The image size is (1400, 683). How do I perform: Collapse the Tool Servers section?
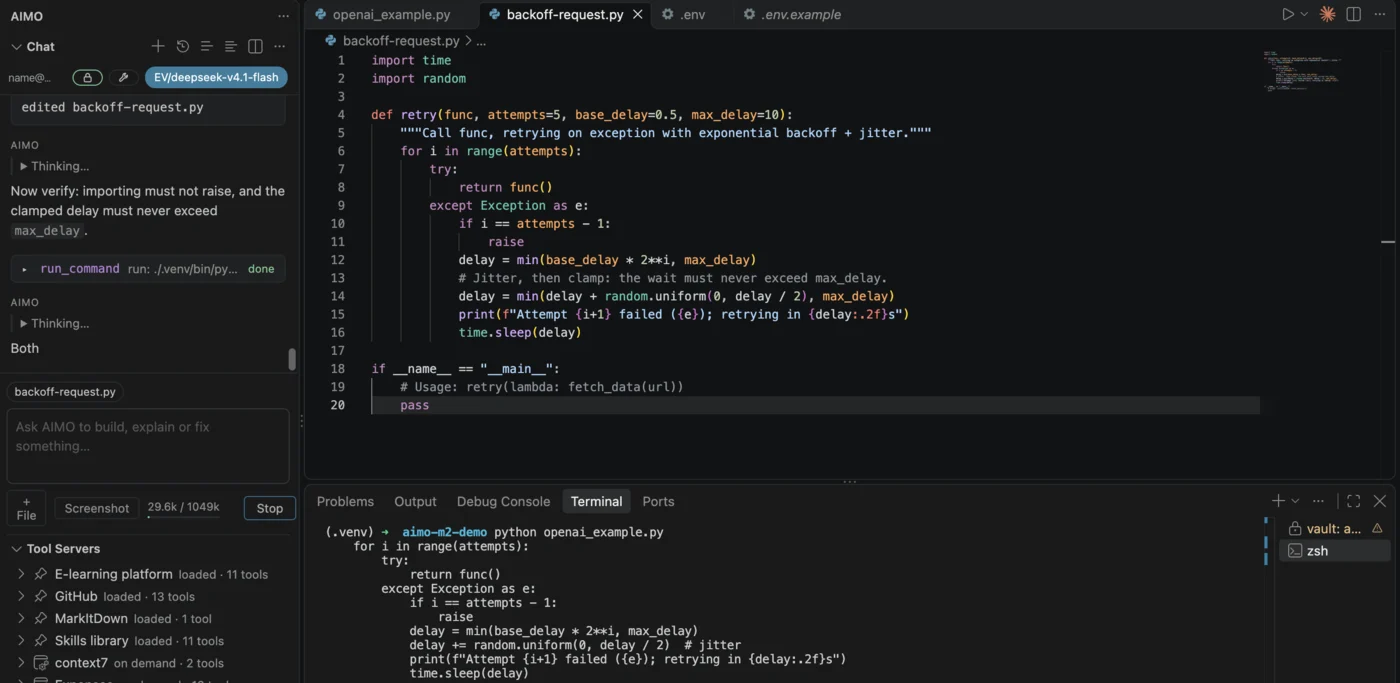pos(16,548)
